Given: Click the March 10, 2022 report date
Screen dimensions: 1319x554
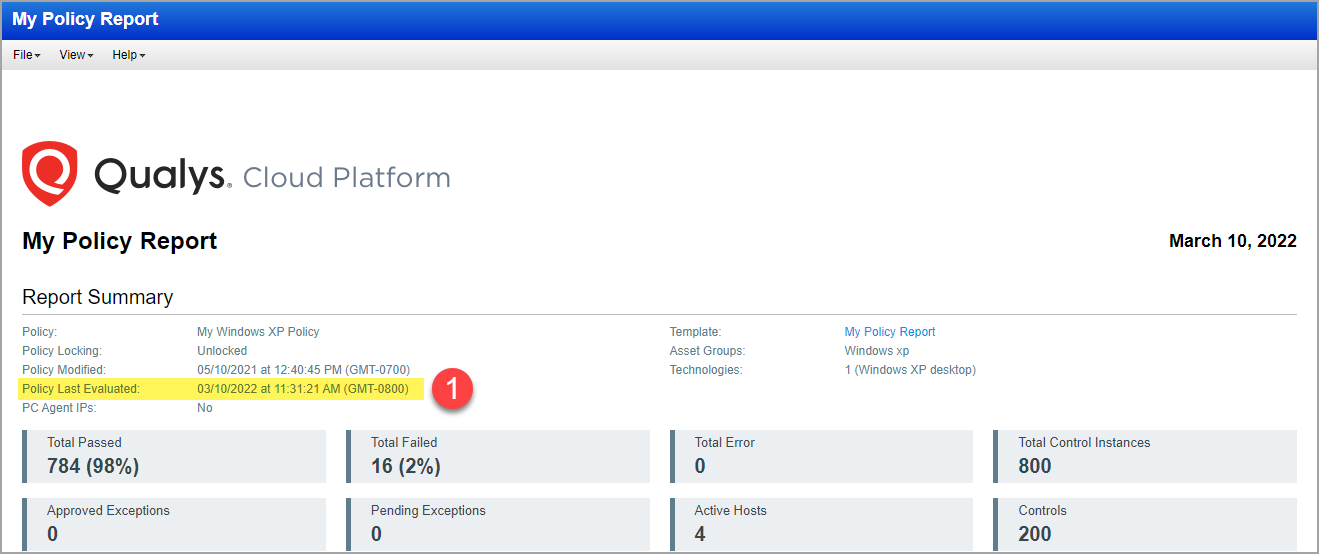Looking at the screenshot, I should [1233, 241].
